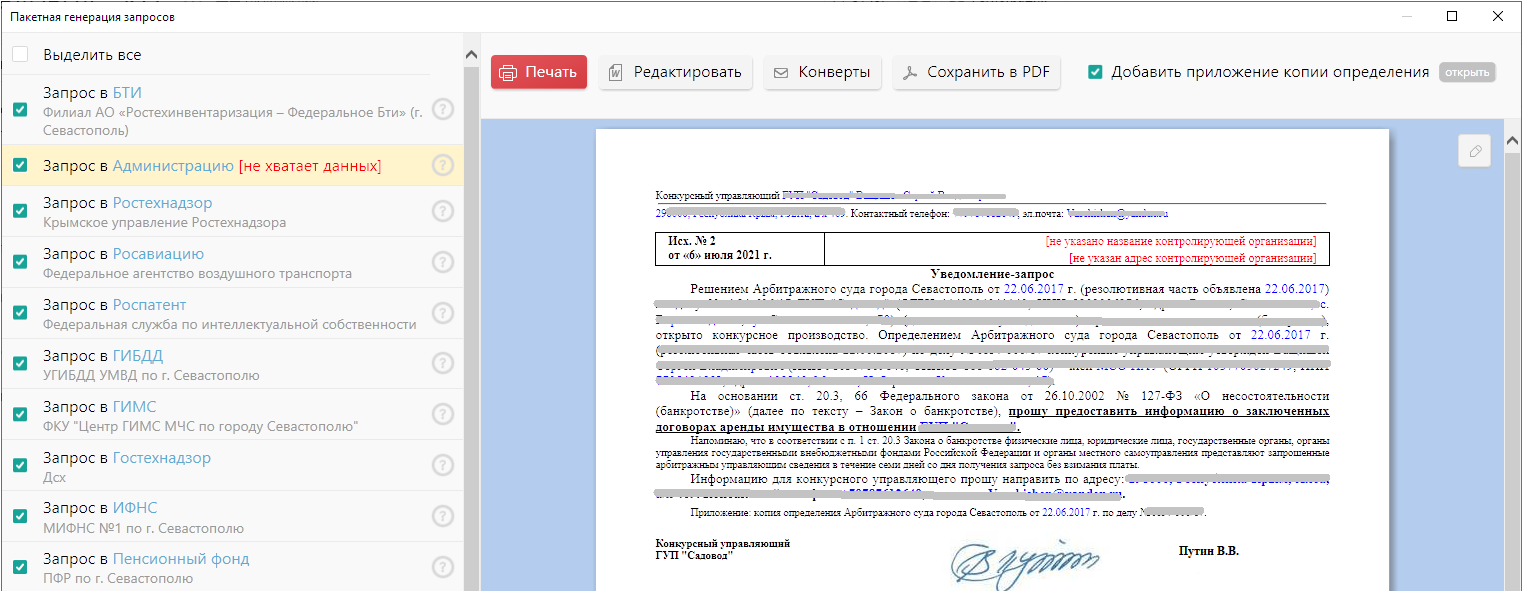This screenshot has width=1523, height=591.
Task: Toggle the Выделить все checkbox
Action: point(20,55)
